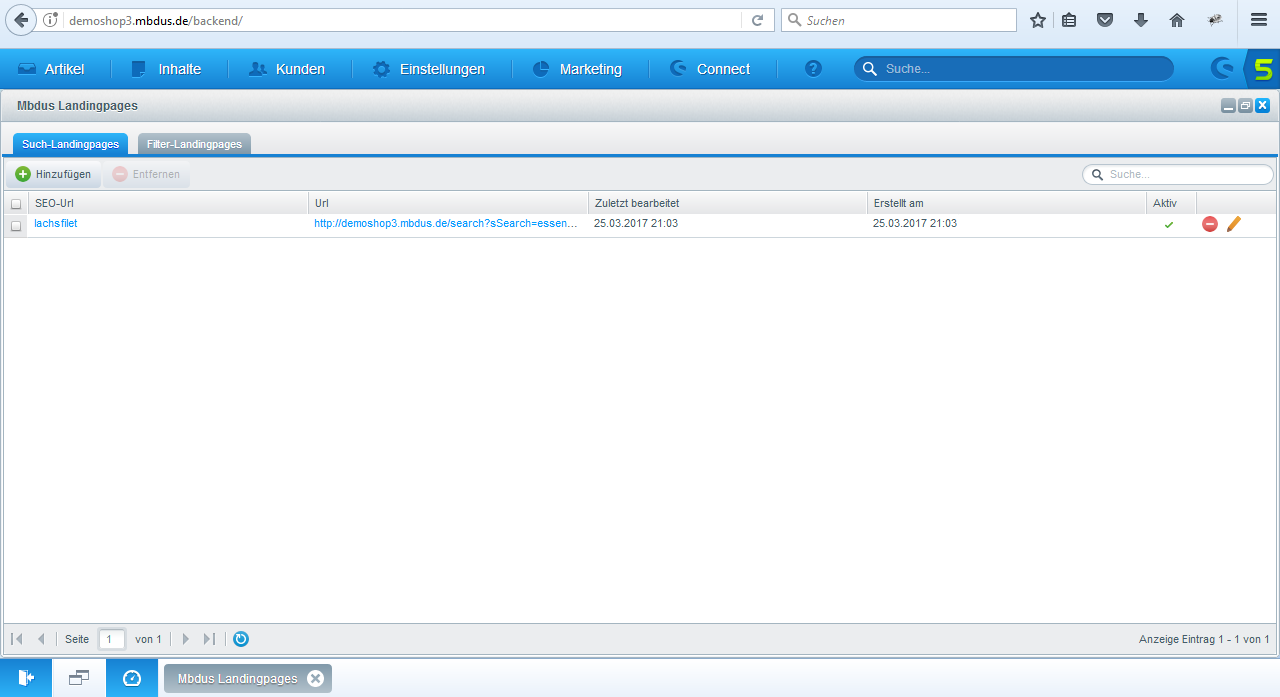The width and height of the screenshot is (1280, 697).
Task: Toggle the select-all checkbox in grid header
Action: (16, 203)
